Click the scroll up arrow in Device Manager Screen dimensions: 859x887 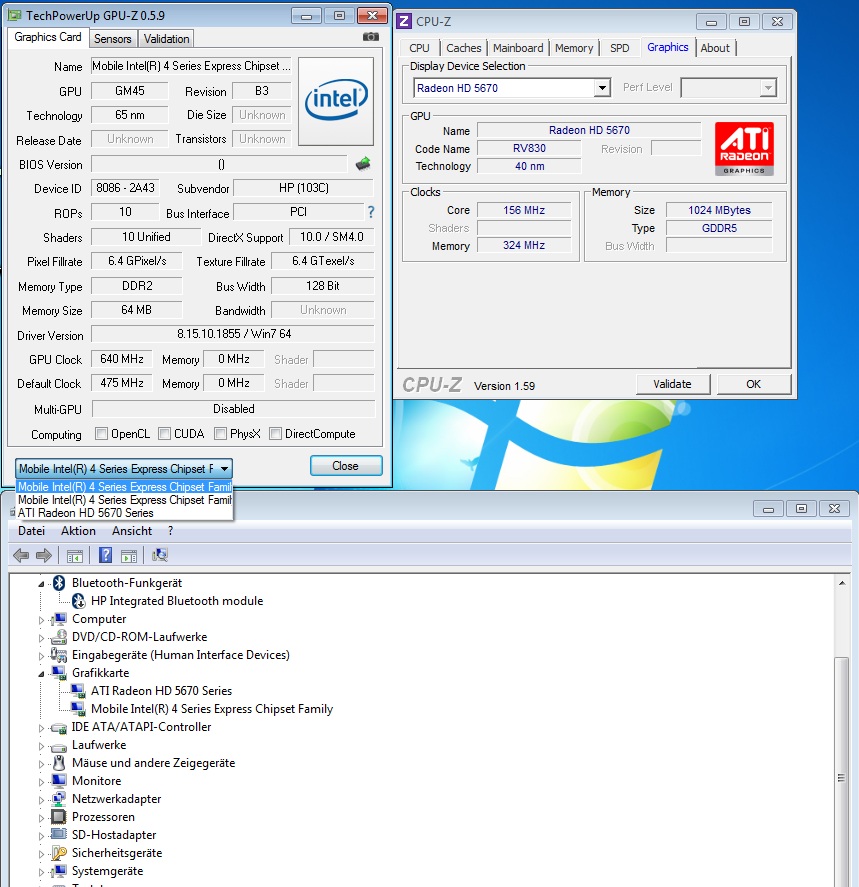coord(841,583)
